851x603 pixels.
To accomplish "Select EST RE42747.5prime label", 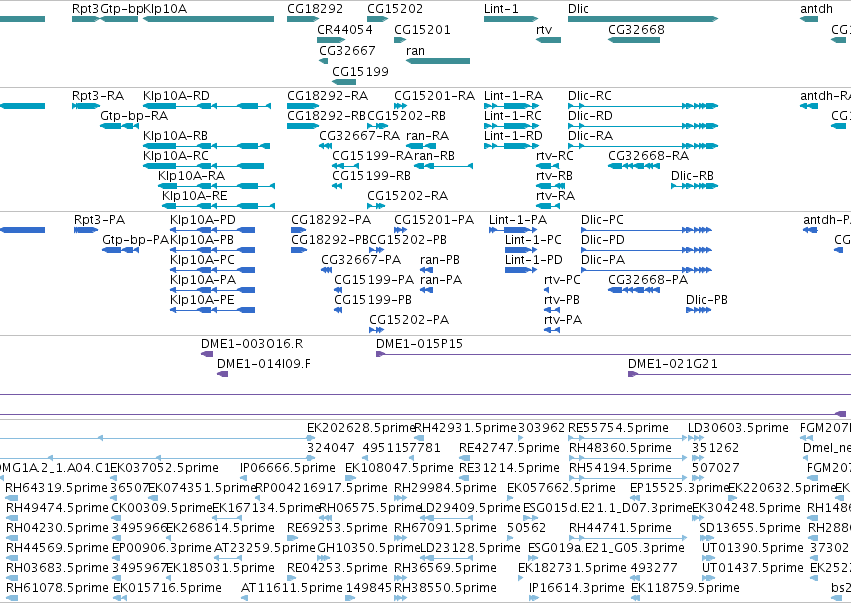I will point(509,448).
